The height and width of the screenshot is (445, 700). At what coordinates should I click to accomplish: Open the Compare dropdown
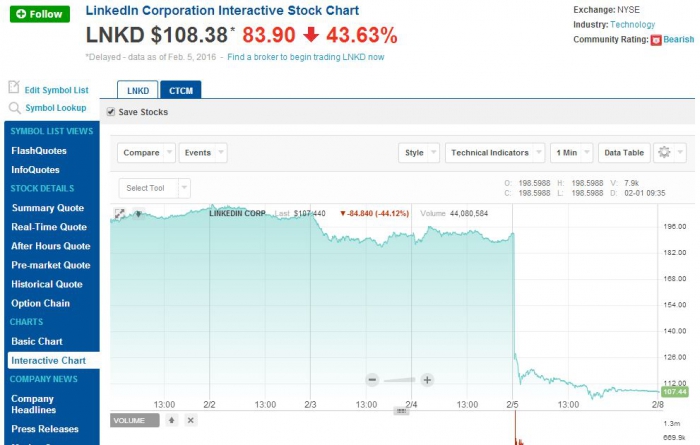(147, 153)
